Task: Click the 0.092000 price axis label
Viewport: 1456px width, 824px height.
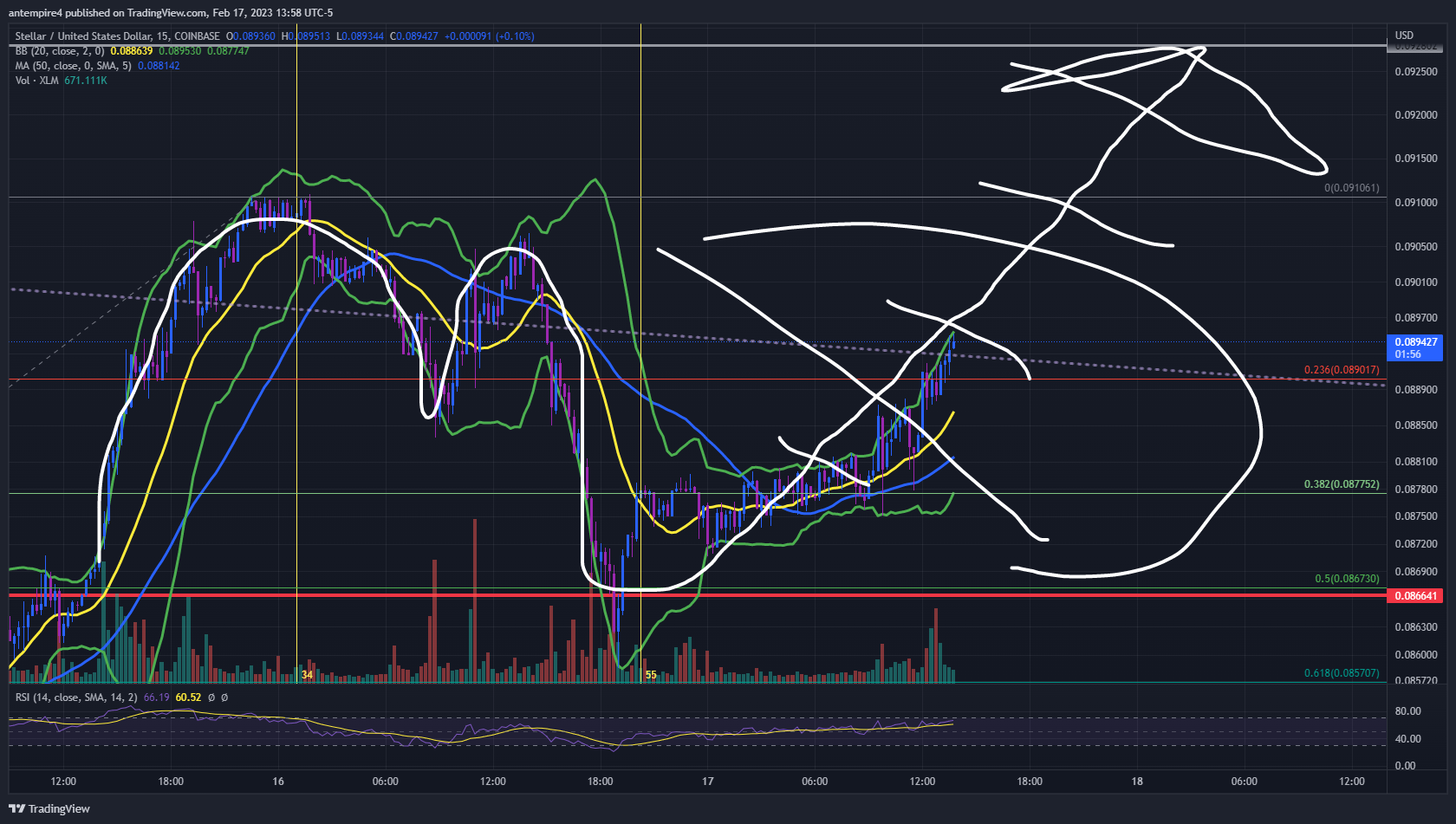Action: 1416,115
